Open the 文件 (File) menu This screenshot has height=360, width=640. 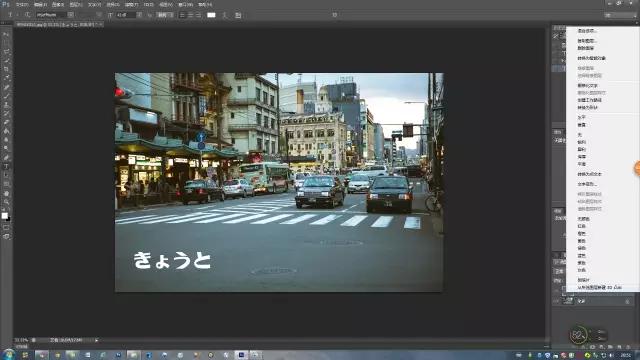pos(22,4)
